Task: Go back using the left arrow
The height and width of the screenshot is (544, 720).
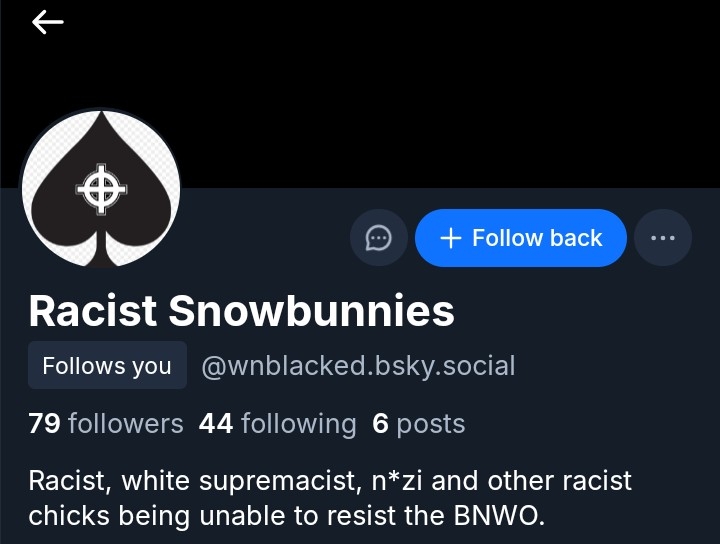Action: pyautogui.click(x=47, y=22)
